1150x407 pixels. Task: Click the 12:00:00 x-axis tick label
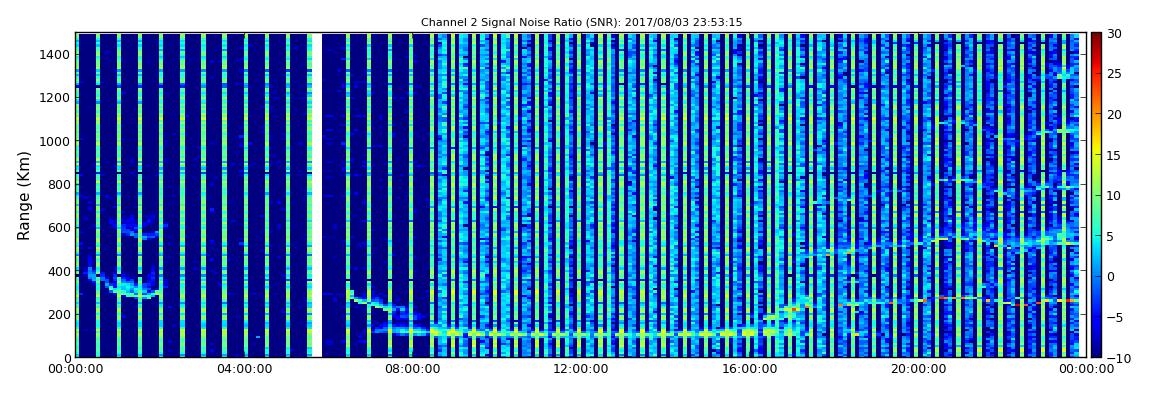[x=579, y=370]
